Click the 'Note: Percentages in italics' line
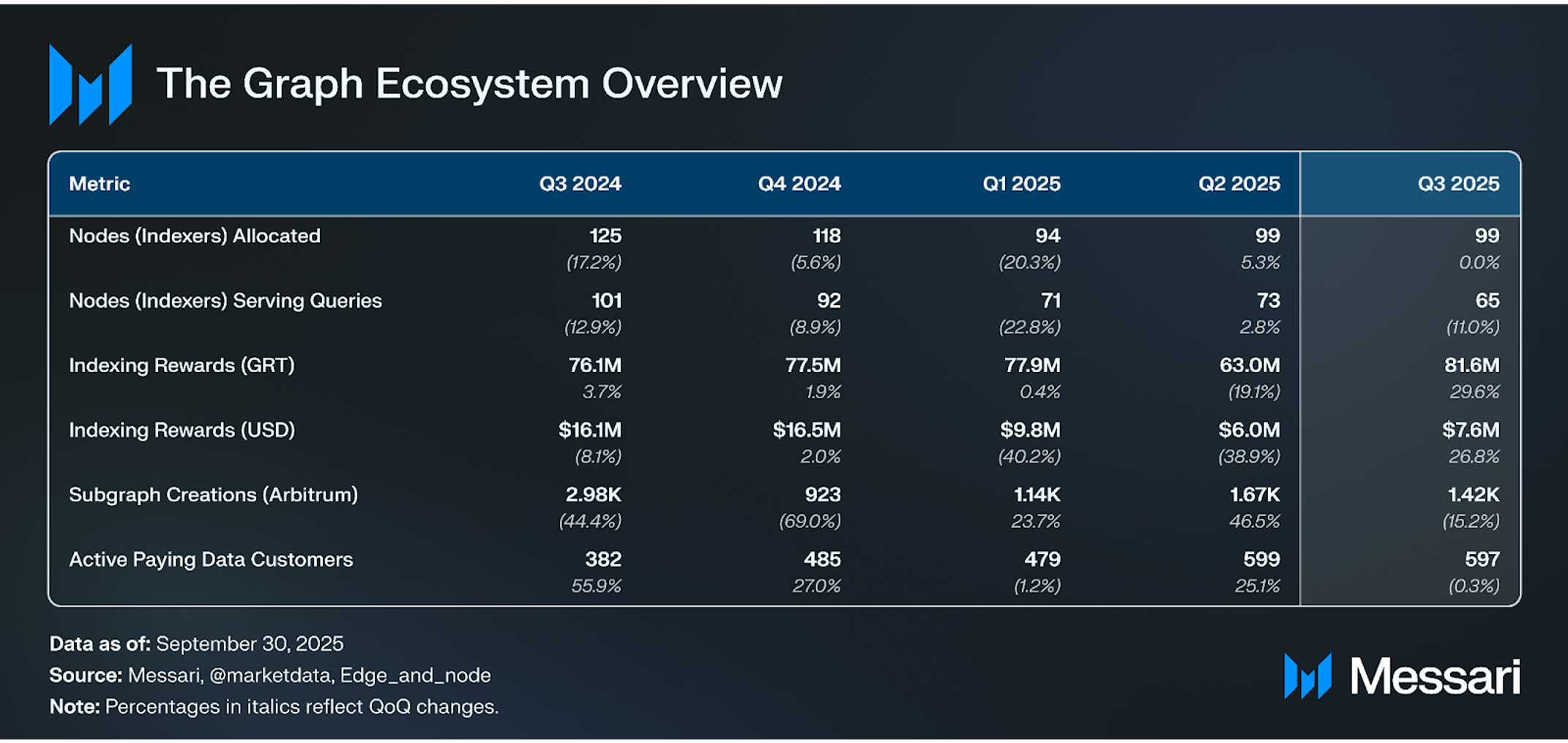The width and height of the screenshot is (1568, 743). tap(274, 706)
